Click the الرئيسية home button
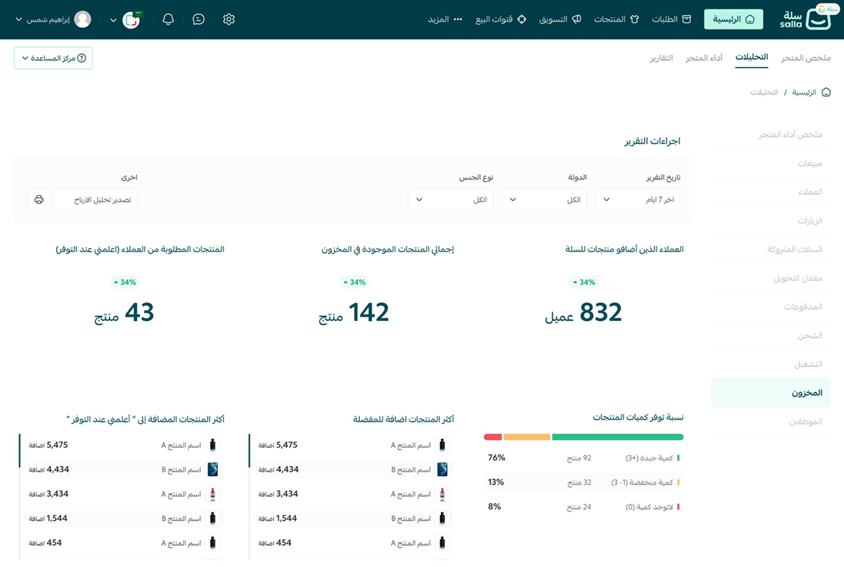This screenshot has width=844, height=567. point(733,19)
